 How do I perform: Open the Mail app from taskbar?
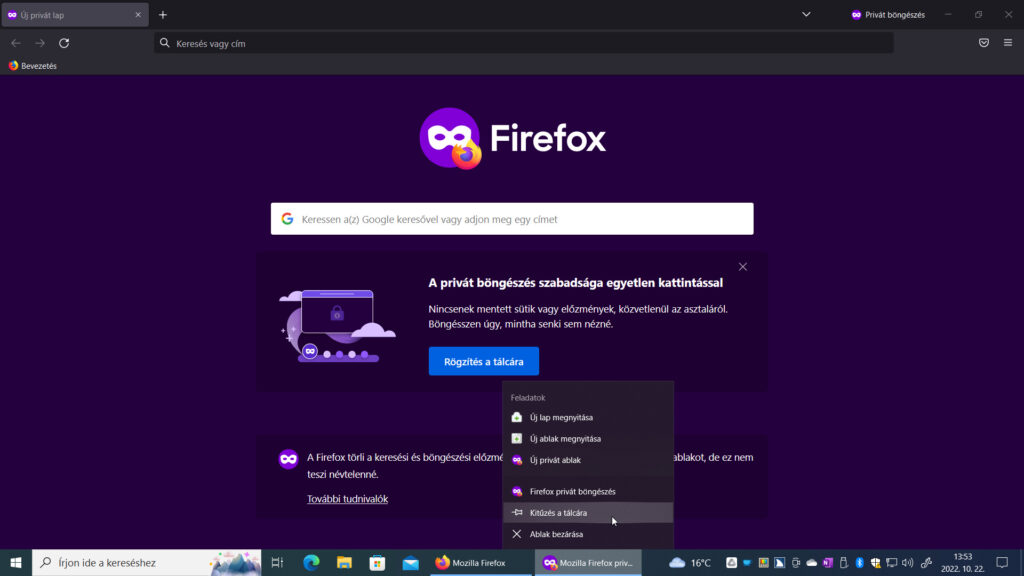click(x=411, y=562)
